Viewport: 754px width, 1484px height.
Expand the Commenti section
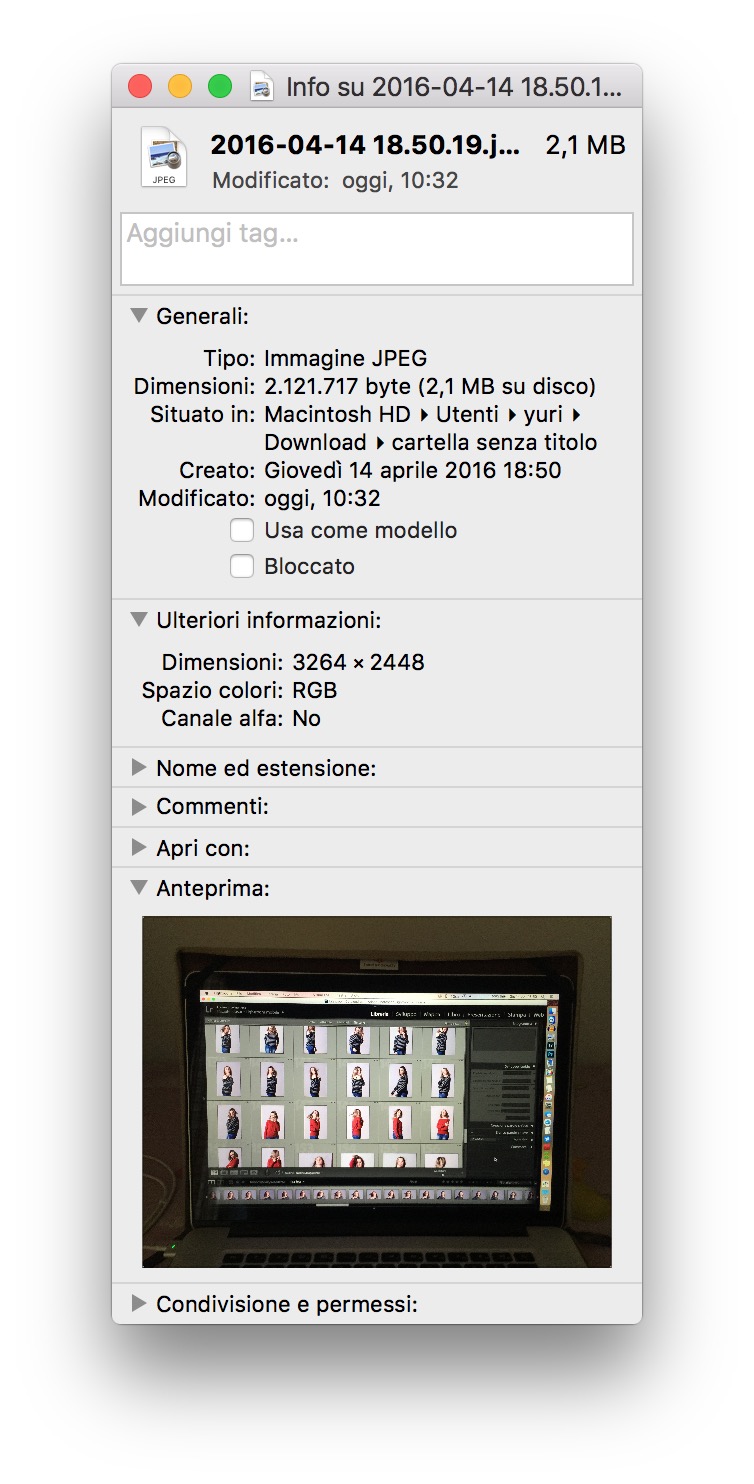pyautogui.click(x=139, y=806)
